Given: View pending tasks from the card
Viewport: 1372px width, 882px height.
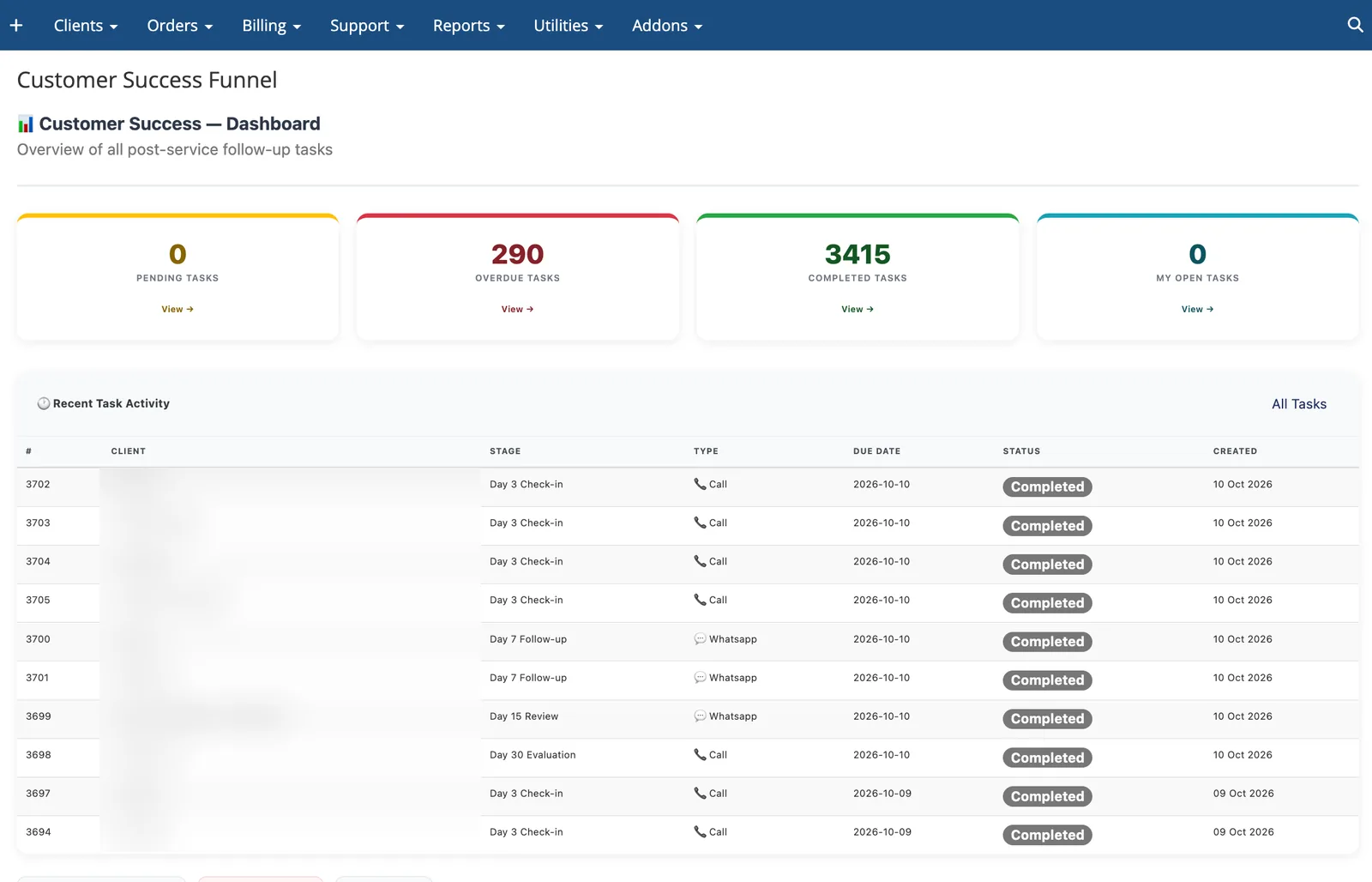Looking at the screenshot, I should (178, 309).
